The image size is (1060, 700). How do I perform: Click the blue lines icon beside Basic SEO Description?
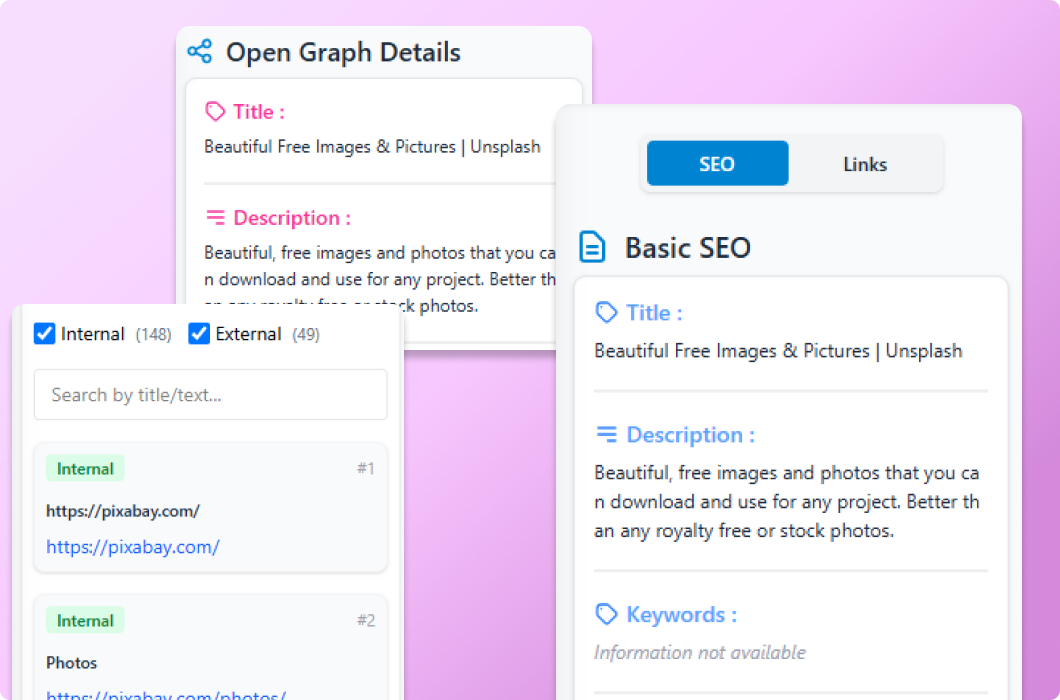point(606,434)
